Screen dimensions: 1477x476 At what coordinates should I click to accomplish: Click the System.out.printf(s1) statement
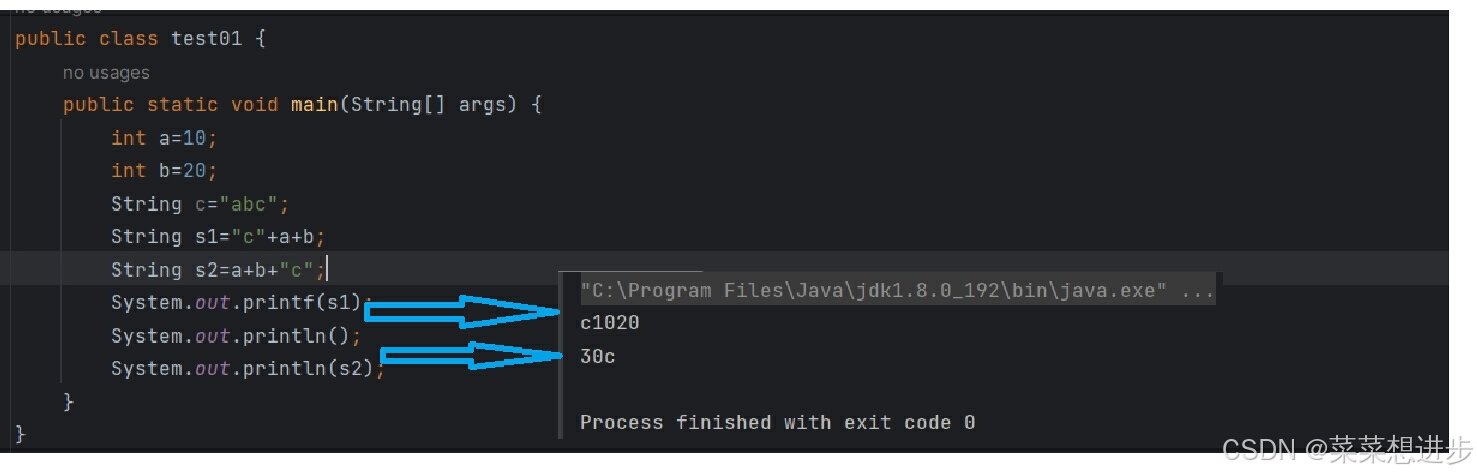tap(241, 302)
